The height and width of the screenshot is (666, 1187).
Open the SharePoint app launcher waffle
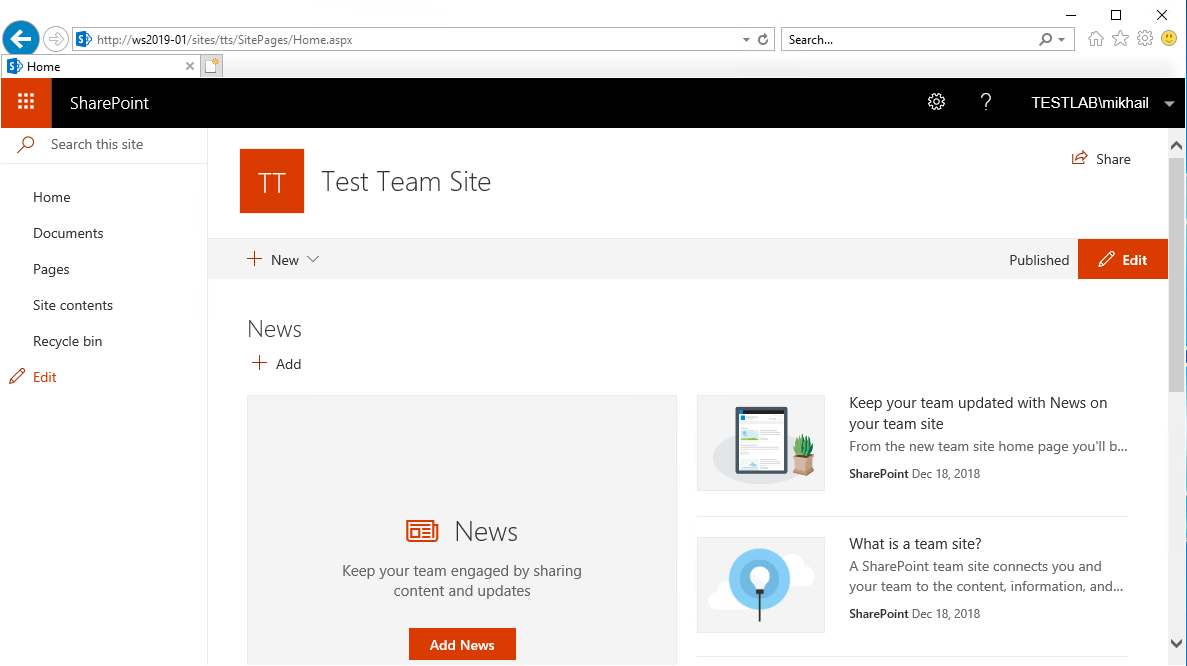(x=26, y=102)
